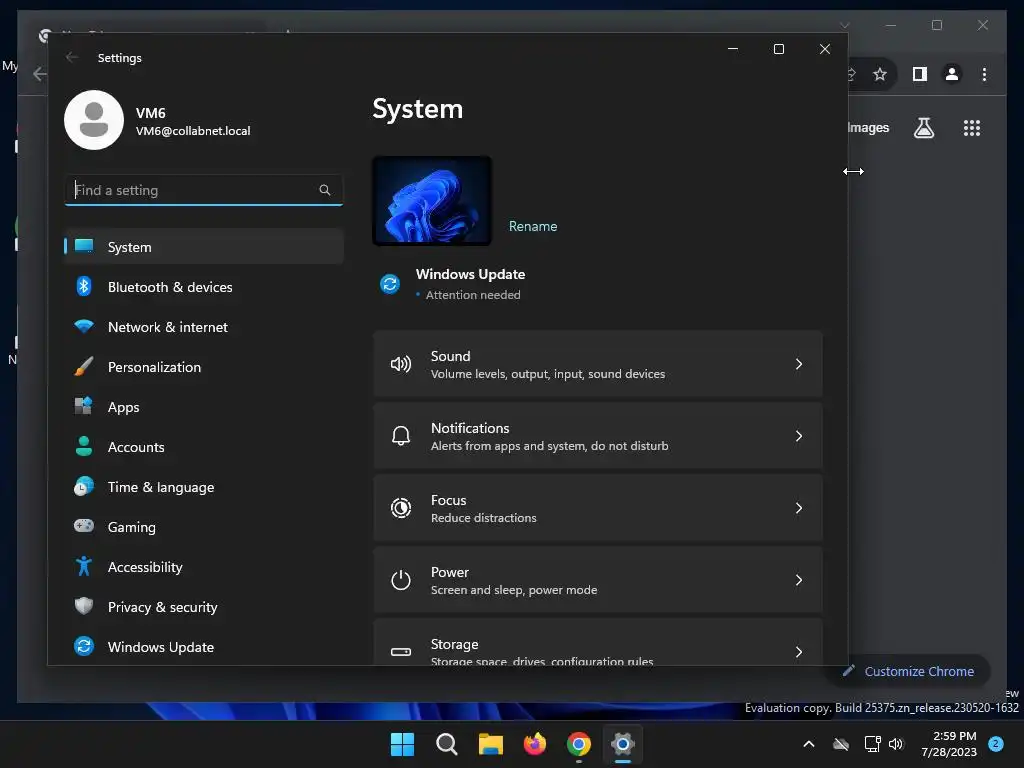The image size is (1024, 768).
Task: Click the Time & language clock icon
Action: pyautogui.click(x=84, y=486)
